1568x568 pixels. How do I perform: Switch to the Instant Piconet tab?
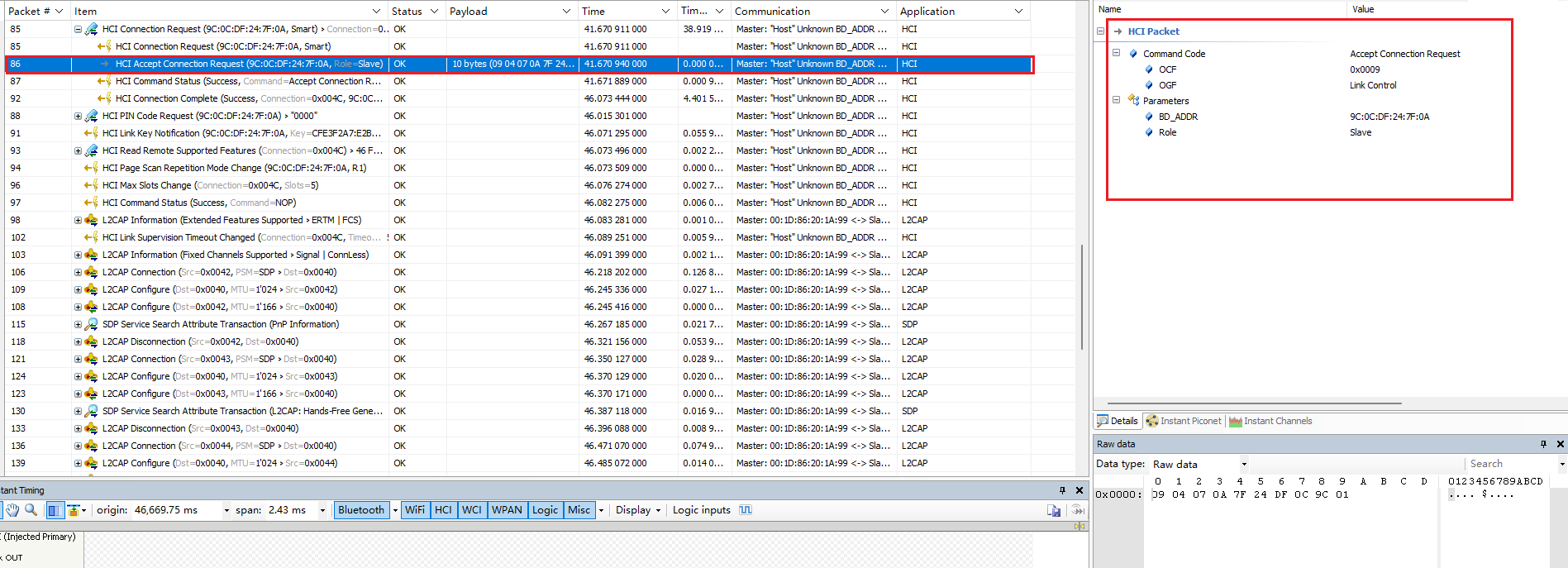[x=1183, y=421]
